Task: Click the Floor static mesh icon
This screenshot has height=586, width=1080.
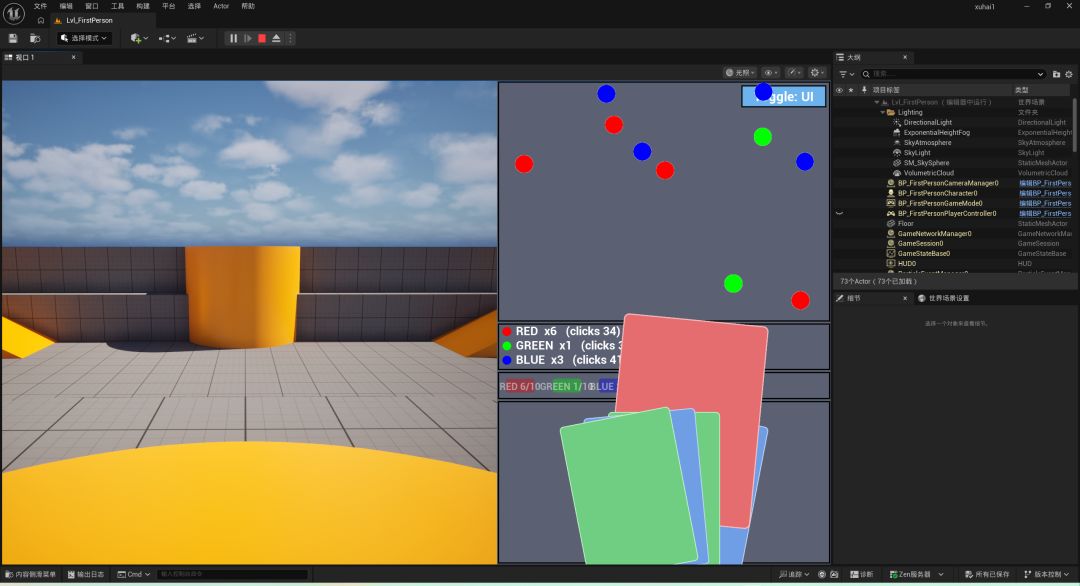Action: [x=891, y=224]
